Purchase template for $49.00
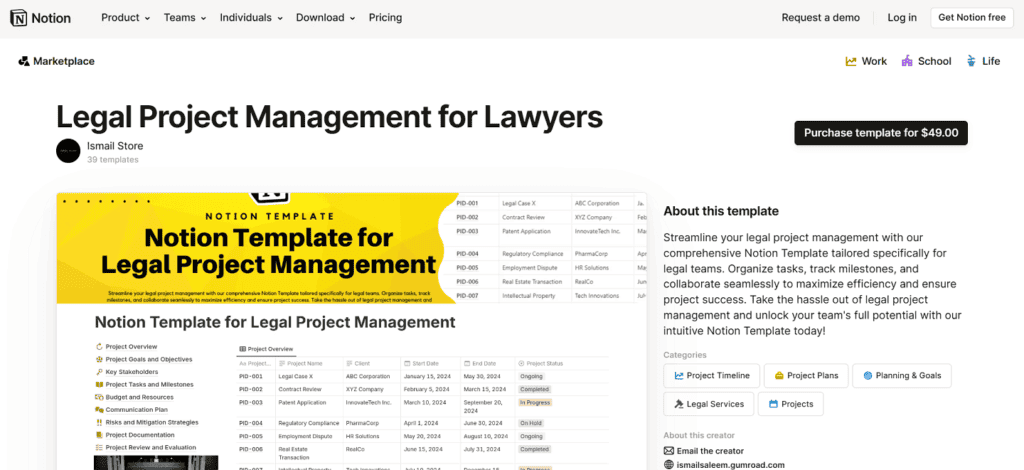Image resolution: width=1024 pixels, height=470 pixels. pos(881,133)
